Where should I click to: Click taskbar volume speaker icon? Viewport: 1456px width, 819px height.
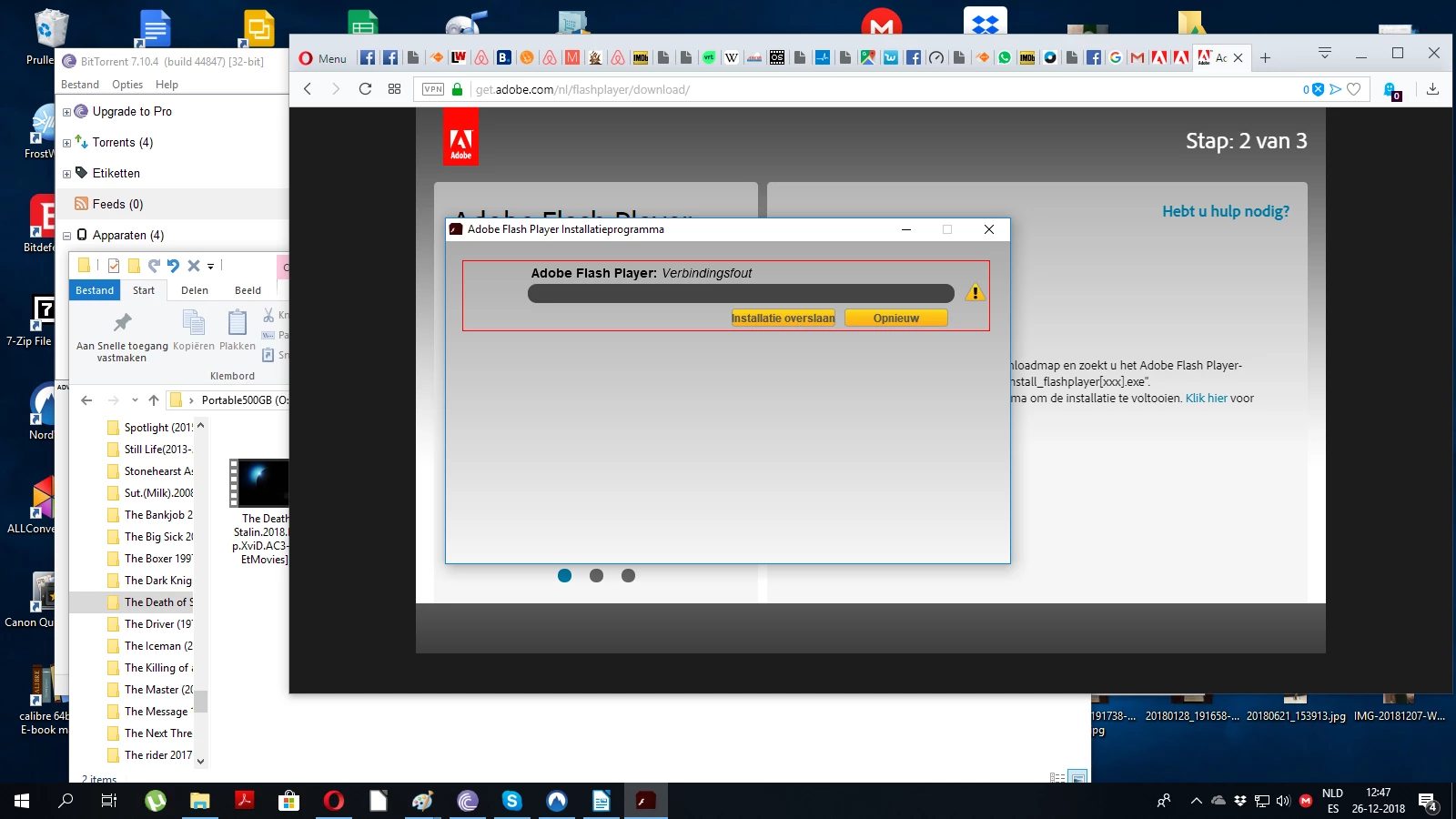click(x=1283, y=801)
